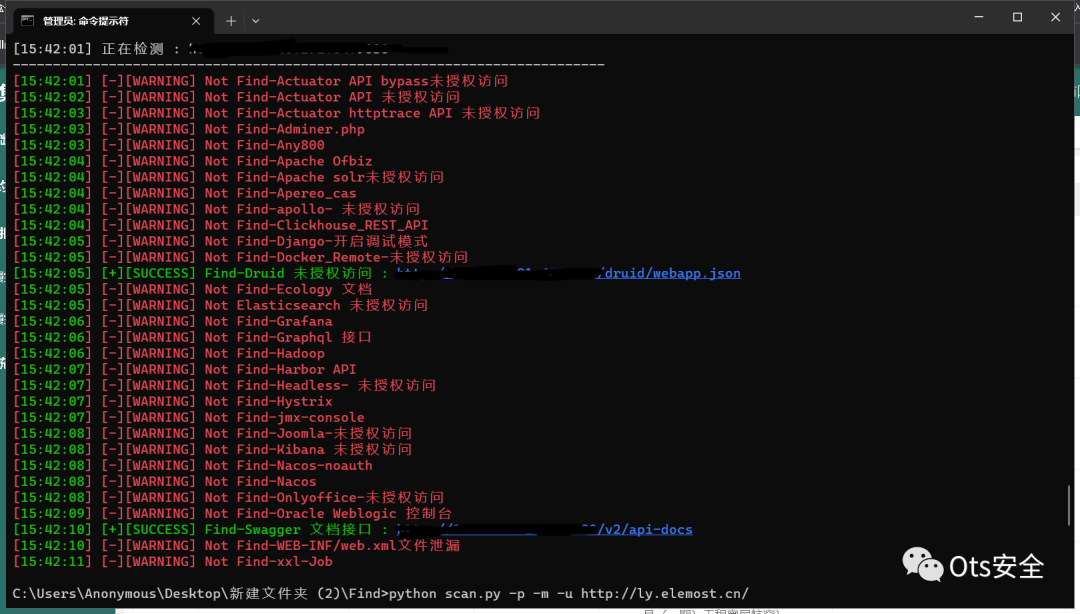Close the 命令提示符 tab

tap(196, 21)
